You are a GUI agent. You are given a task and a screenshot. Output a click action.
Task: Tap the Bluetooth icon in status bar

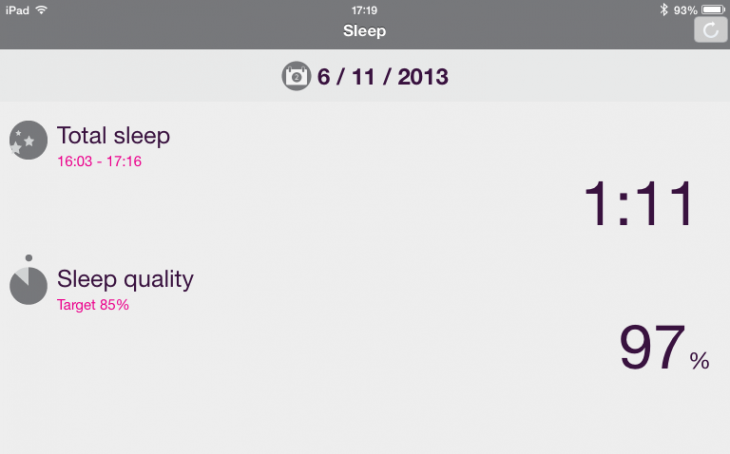[662, 9]
